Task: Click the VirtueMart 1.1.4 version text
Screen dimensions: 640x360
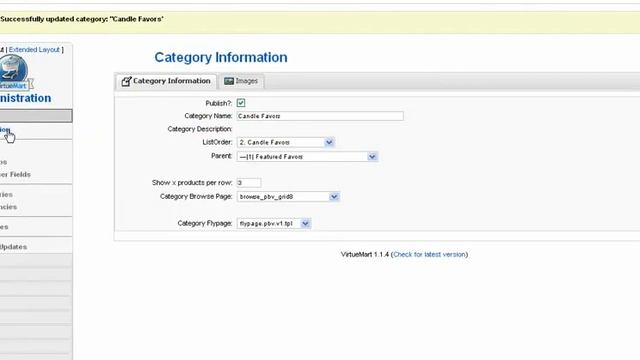Action: coord(365,254)
